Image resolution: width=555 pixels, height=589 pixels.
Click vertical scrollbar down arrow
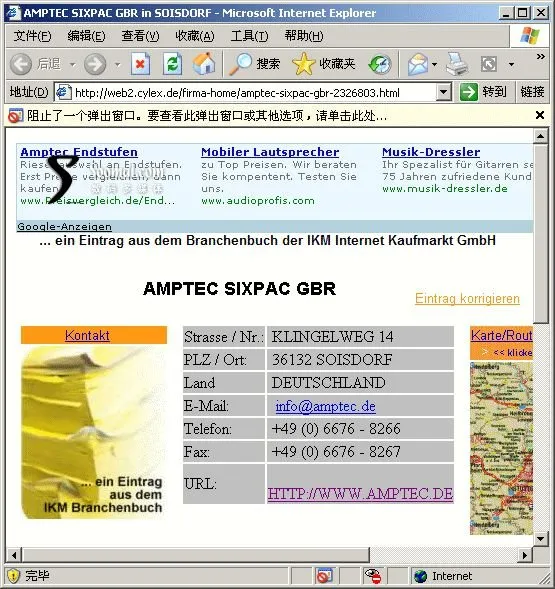(x=540, y=539)
